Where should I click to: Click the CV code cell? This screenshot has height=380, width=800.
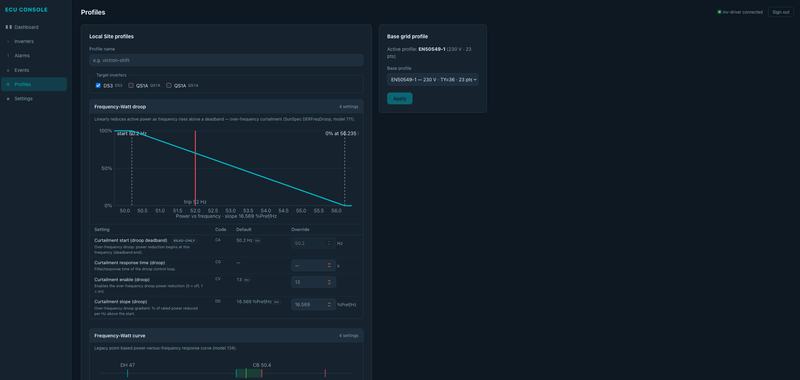tap(218, 279)
